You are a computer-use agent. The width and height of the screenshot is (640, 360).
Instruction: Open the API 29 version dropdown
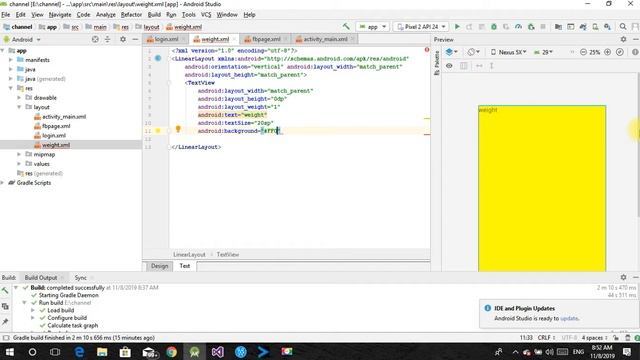pyautogui.click(x=543, y=52)
